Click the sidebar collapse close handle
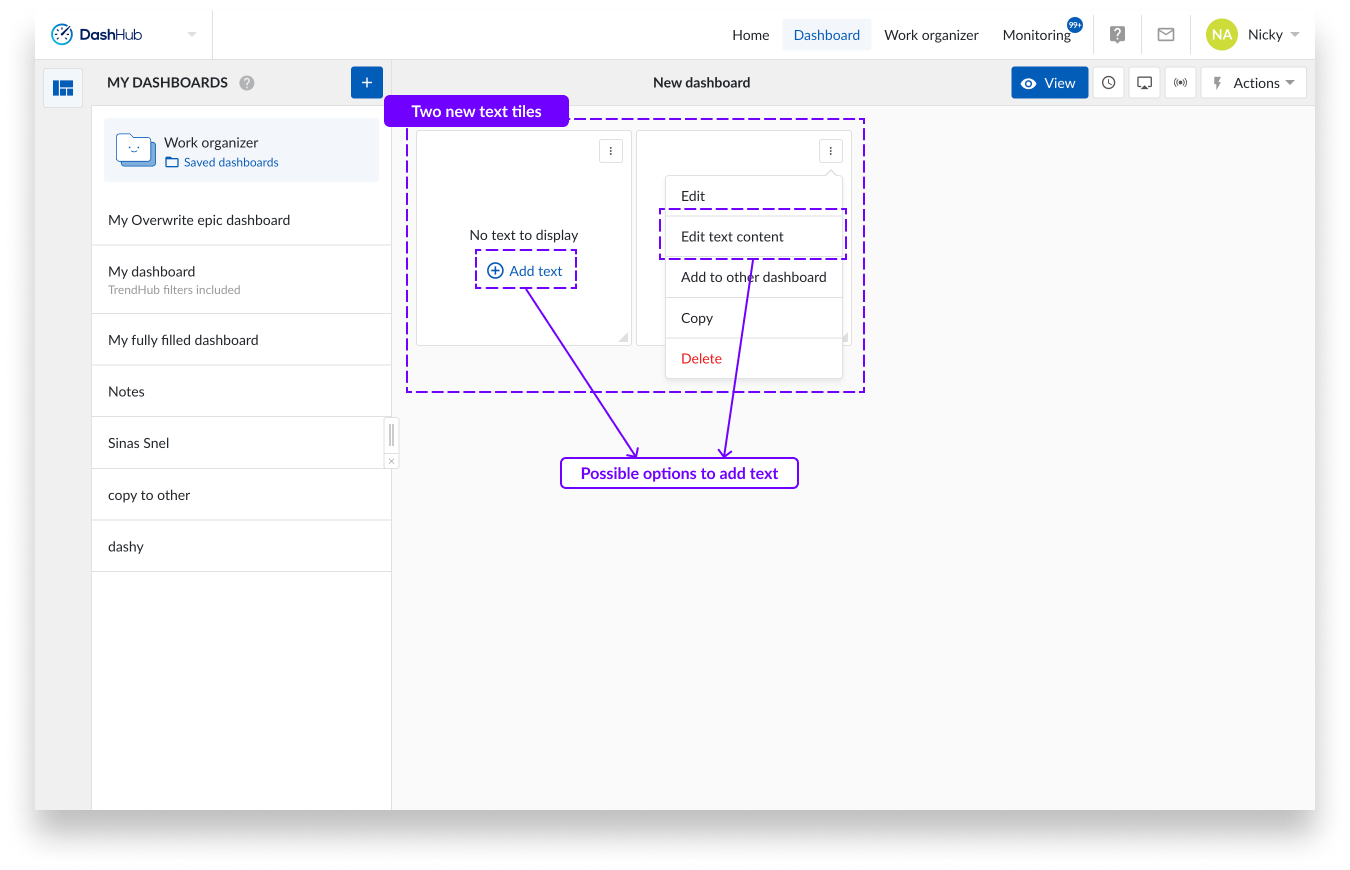This screenshot has width=1350, height=870. (391, 461)
